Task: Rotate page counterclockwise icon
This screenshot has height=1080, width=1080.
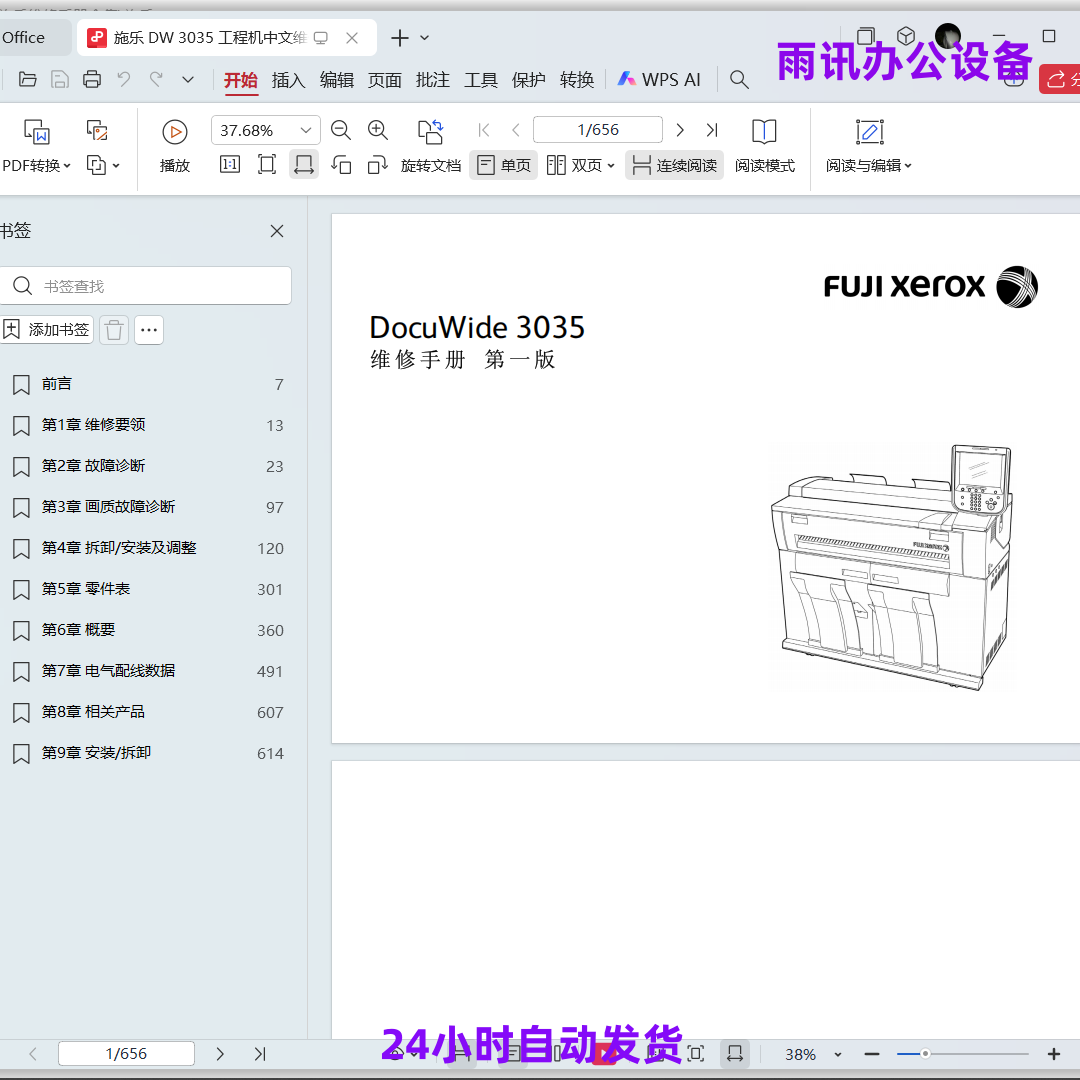Action: (x=341, y=165)
